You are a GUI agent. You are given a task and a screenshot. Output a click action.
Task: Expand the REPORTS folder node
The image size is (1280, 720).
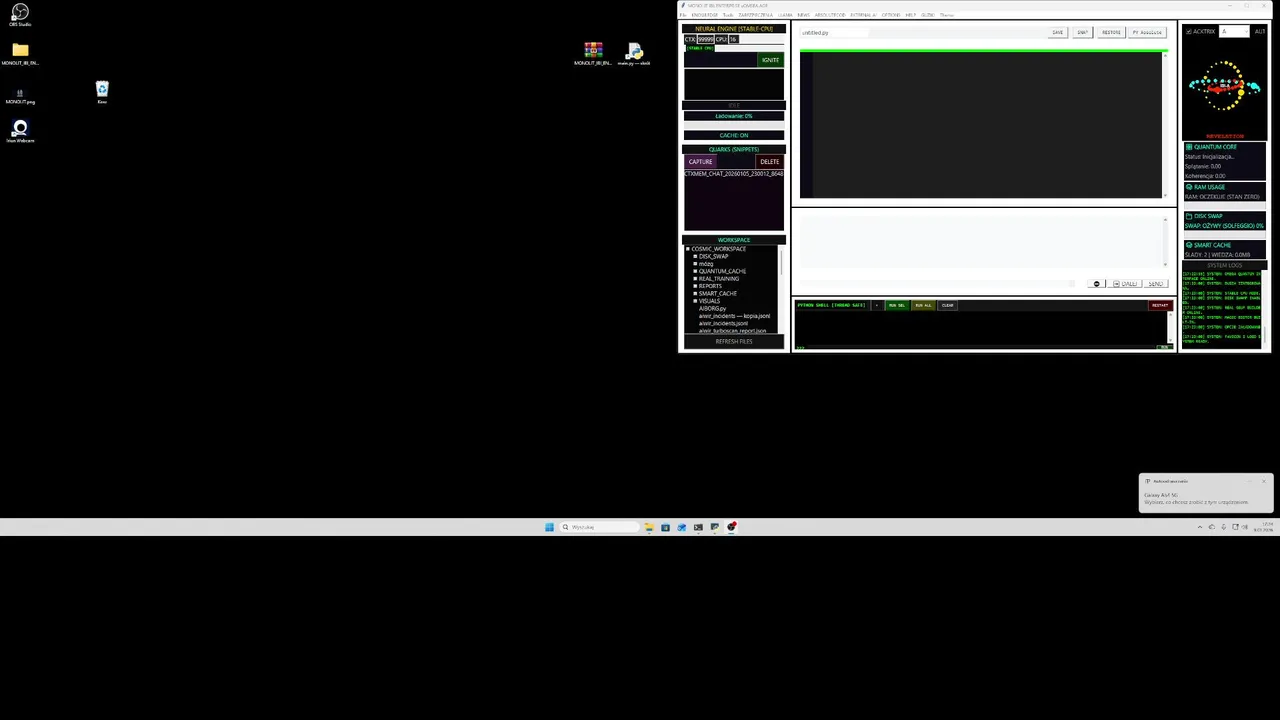tap(695, 286)
